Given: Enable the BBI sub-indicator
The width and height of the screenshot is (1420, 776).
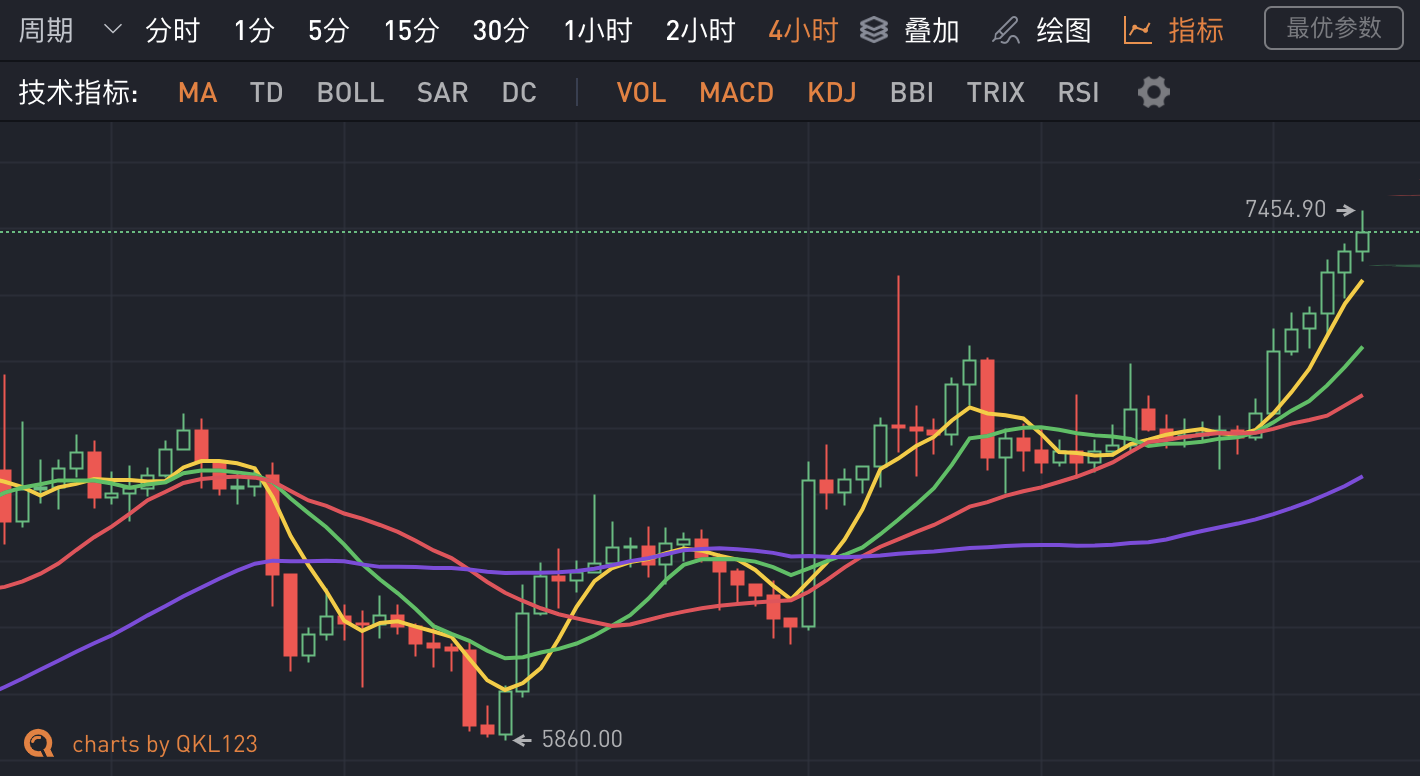Looking at the screenshot, I should tap(912, 93).
